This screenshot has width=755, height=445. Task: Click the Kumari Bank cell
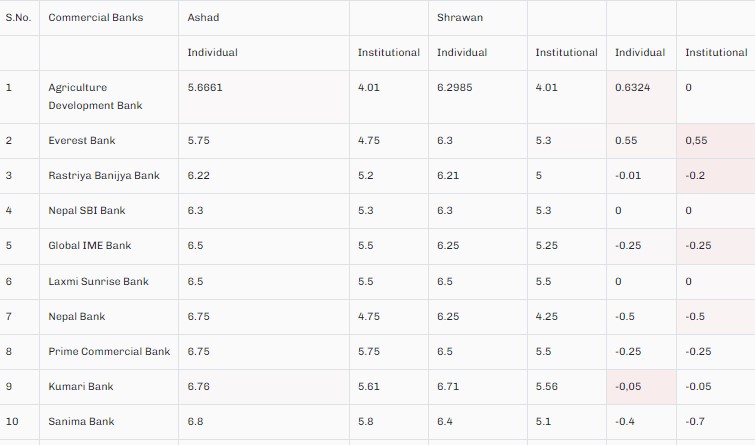click(81, 387)
